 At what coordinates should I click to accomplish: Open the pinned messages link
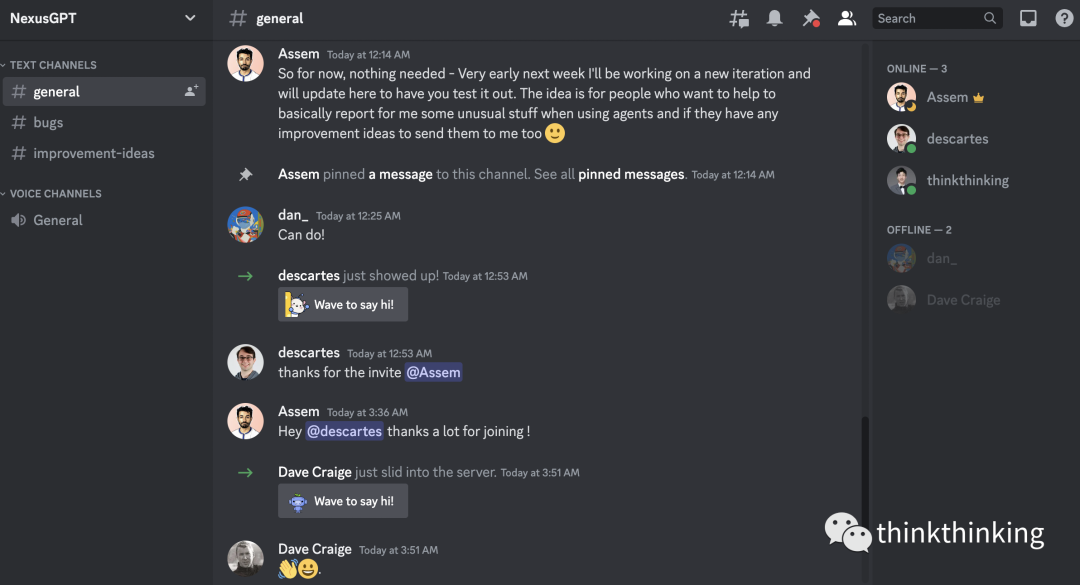click(630, 174)
